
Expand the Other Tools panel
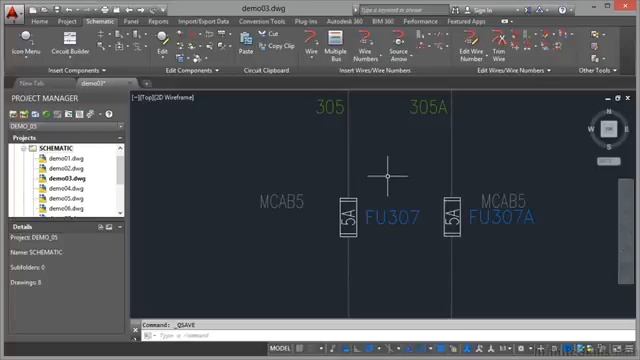[x=598, y=71]
